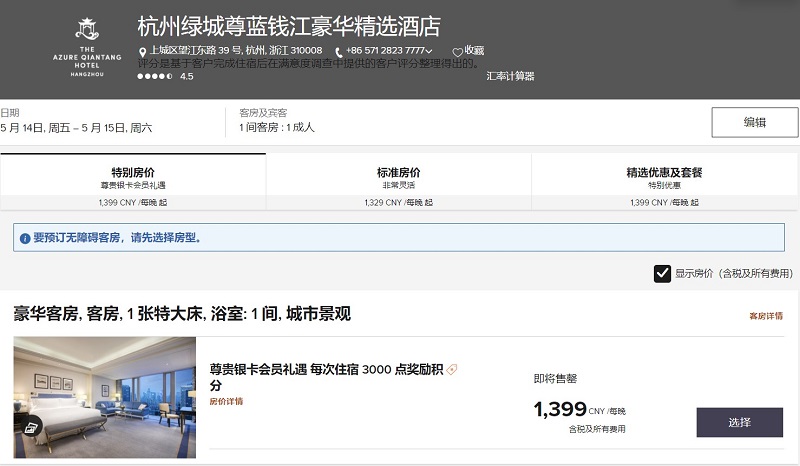The image size is (800, 466).
Task: Click the 收藏 label
Action: [474, 51]
